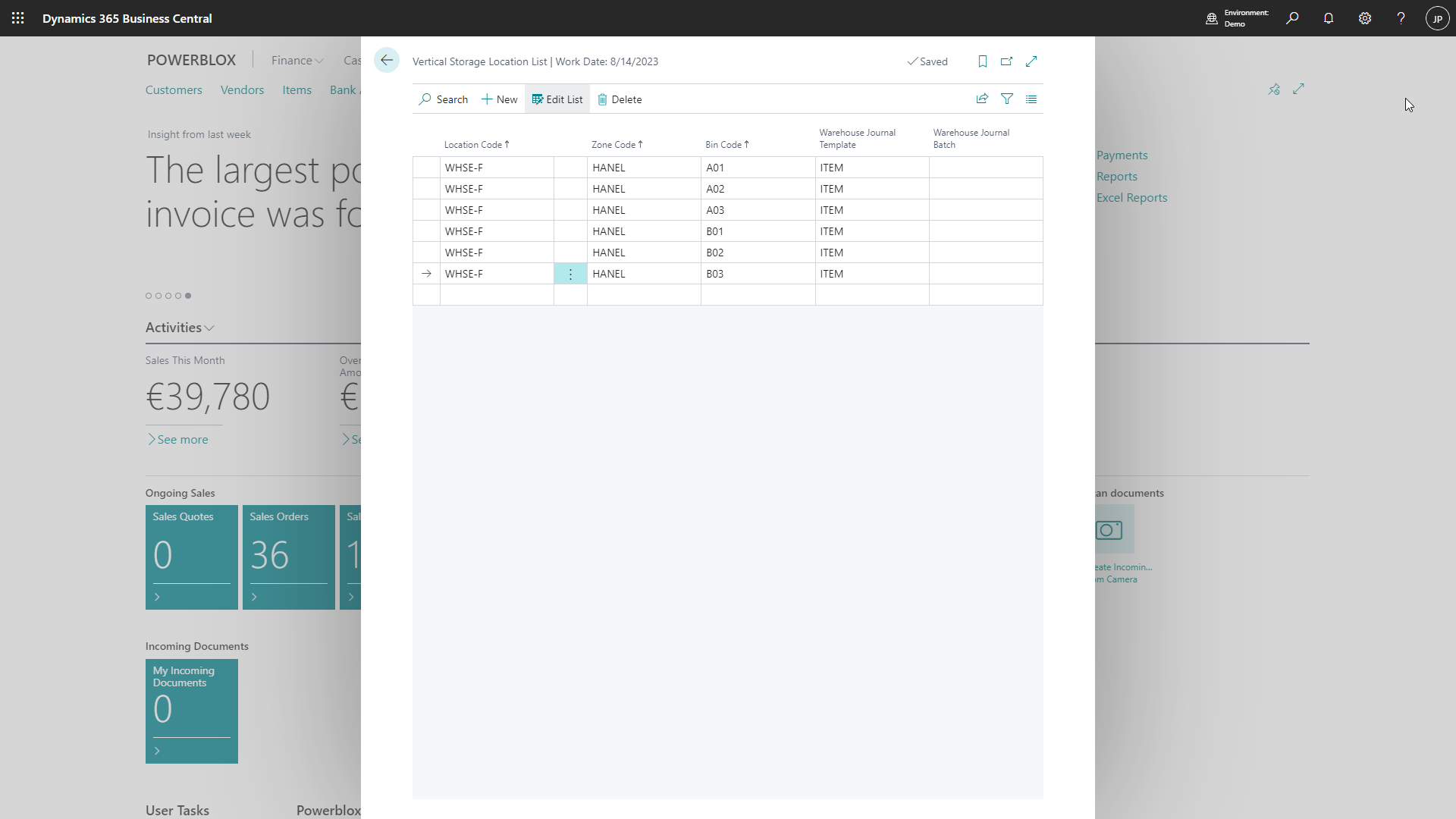This screenshot has height=819, width=1456.
Task: Expand the dialog to full width
Action: click(x=1031, y=61)
